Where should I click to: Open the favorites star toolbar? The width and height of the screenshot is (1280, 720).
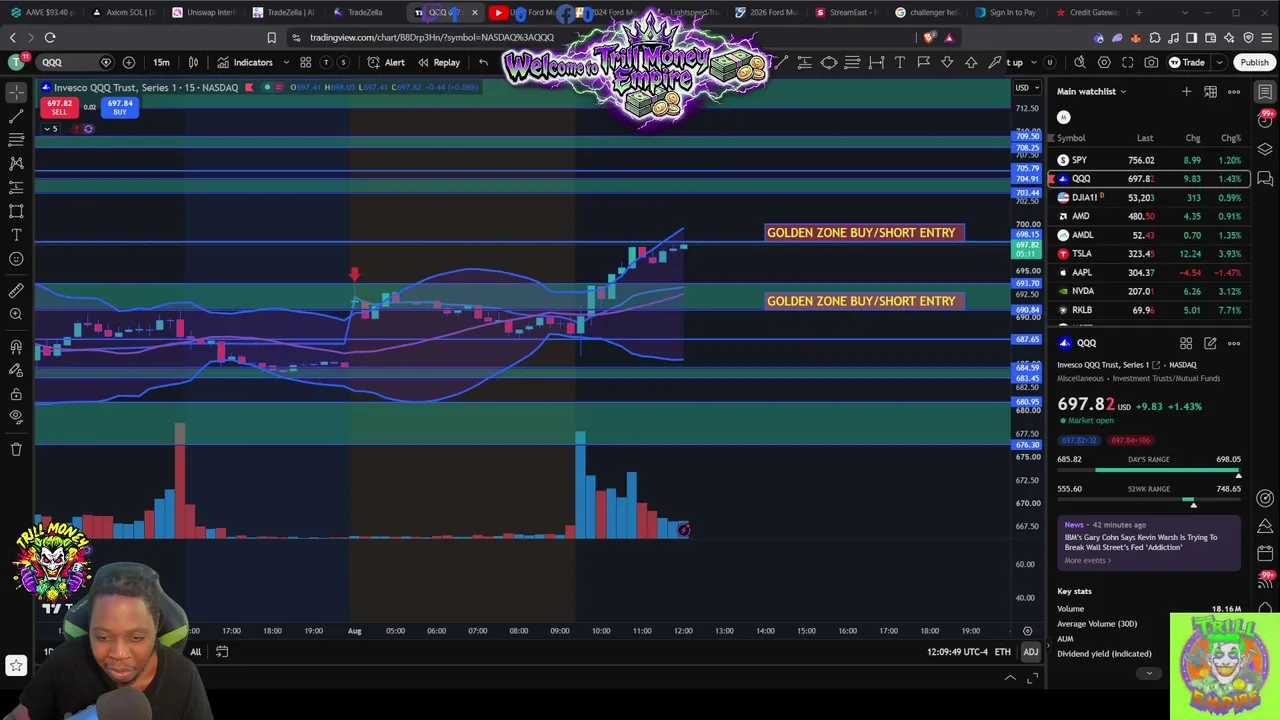(16, 665)
